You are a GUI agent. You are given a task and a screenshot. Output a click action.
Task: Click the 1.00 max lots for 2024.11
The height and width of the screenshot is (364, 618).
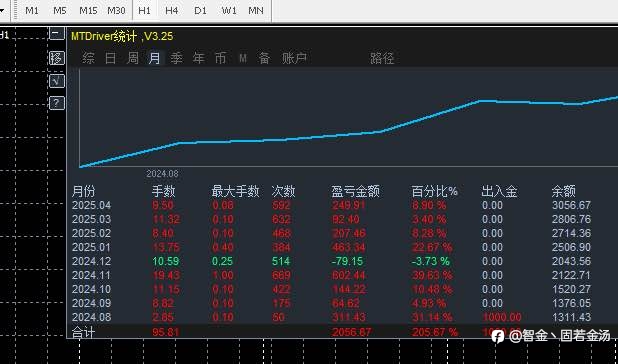[x=223, y=275]
